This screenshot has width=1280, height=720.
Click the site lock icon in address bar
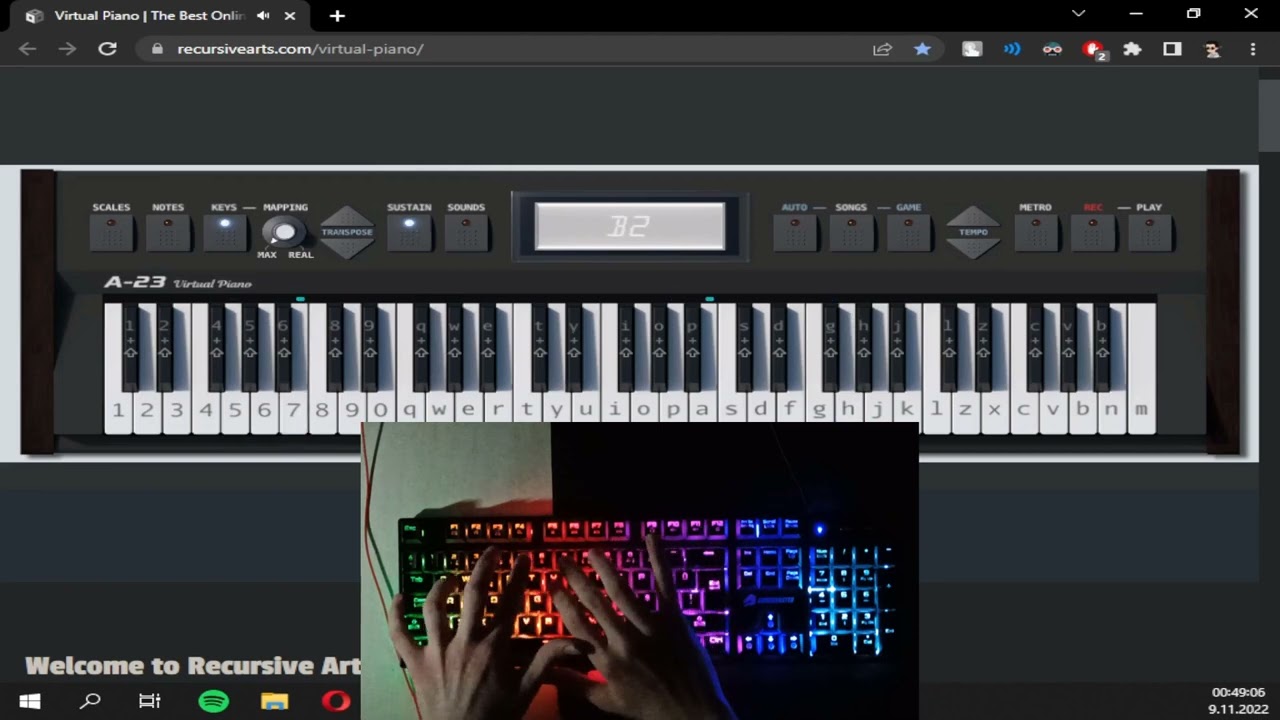coord(157,48)
